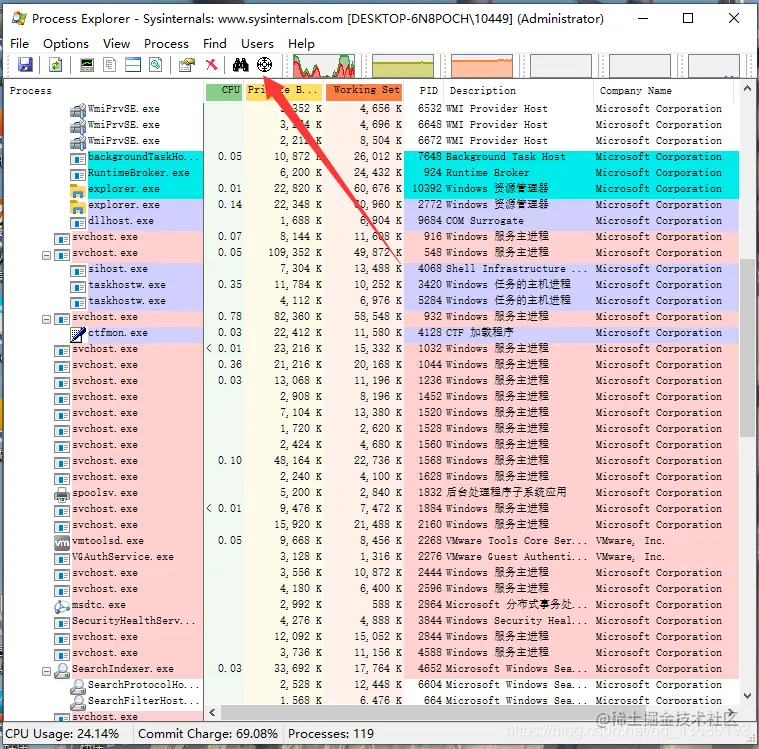Sort by the PID column header
Screen dimensions: 759x749
pos(424,91)
